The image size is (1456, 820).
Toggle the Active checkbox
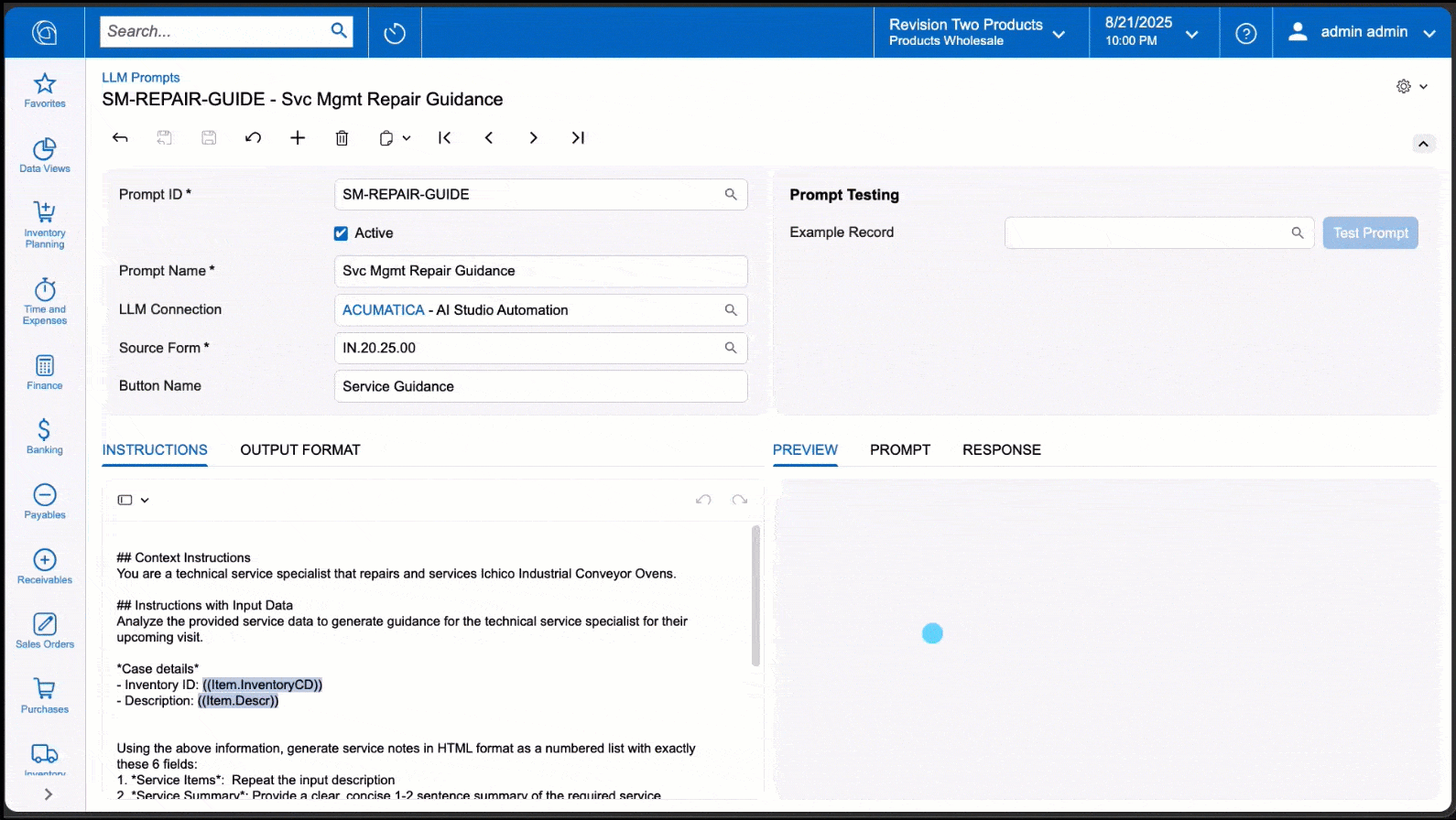pos(341,233)
